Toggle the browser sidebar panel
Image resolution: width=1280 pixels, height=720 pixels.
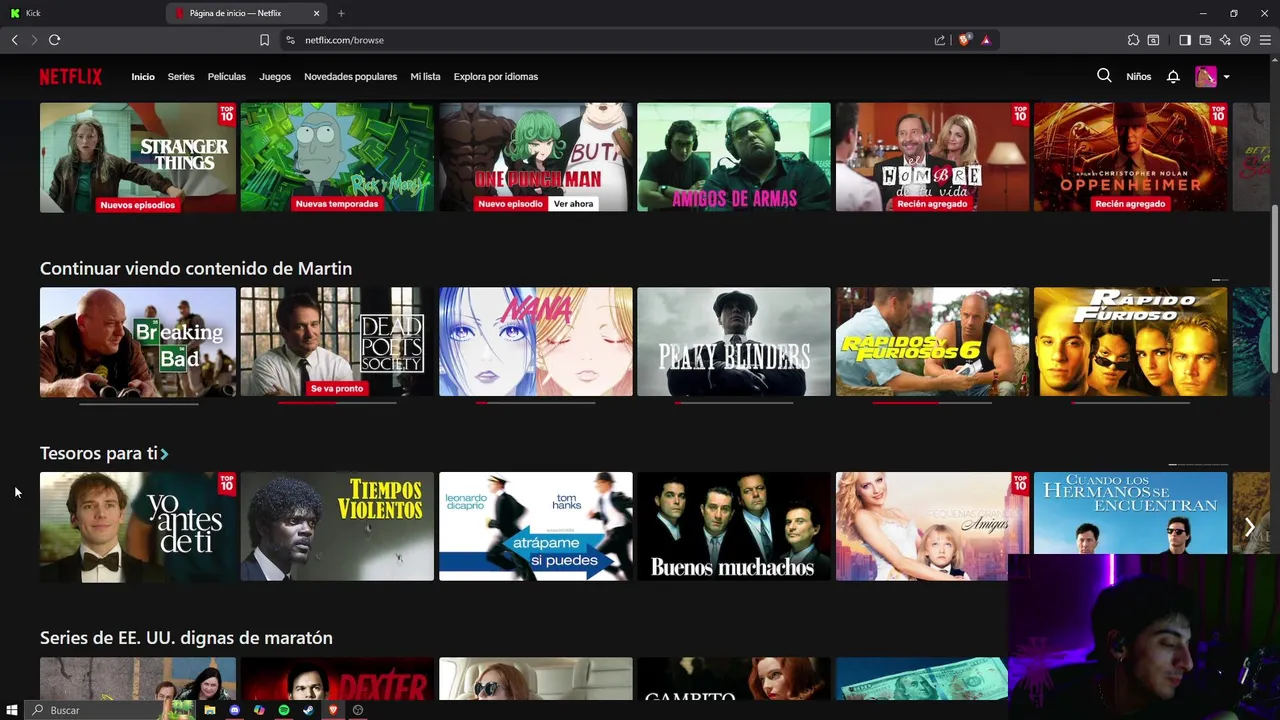coord(1185,40)
